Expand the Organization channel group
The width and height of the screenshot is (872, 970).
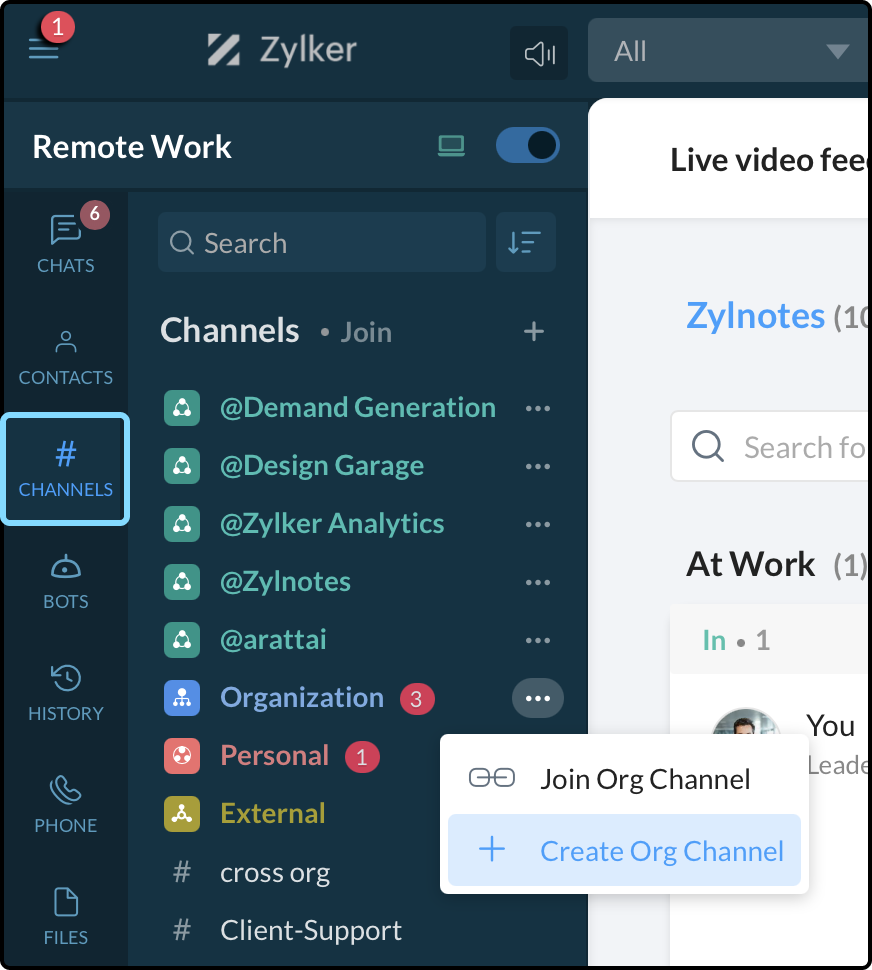coord(302,698)
